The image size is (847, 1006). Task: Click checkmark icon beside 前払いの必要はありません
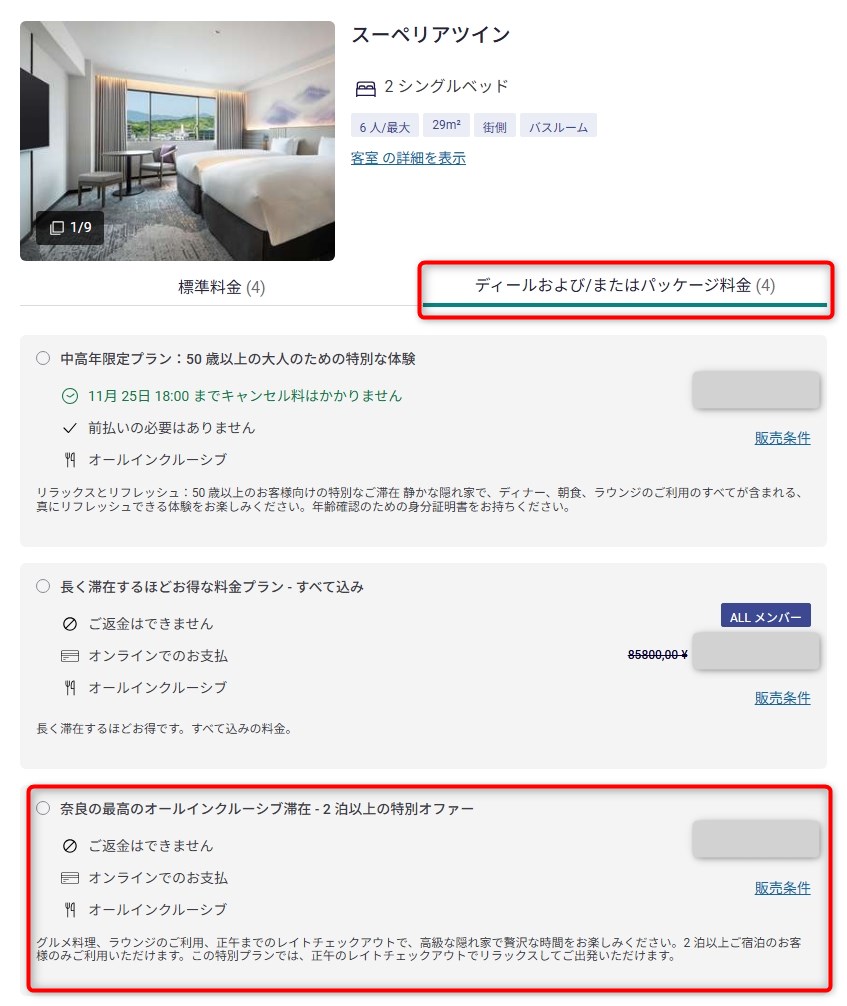click(x=69, y=428)
